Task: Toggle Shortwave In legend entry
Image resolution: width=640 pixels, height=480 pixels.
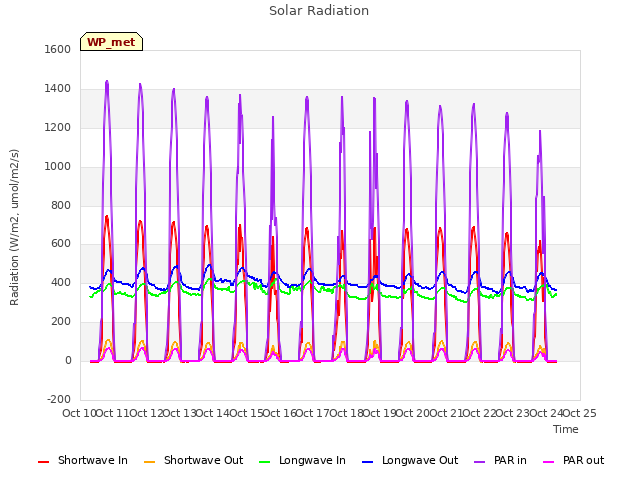Action: (x=83, y=460)
